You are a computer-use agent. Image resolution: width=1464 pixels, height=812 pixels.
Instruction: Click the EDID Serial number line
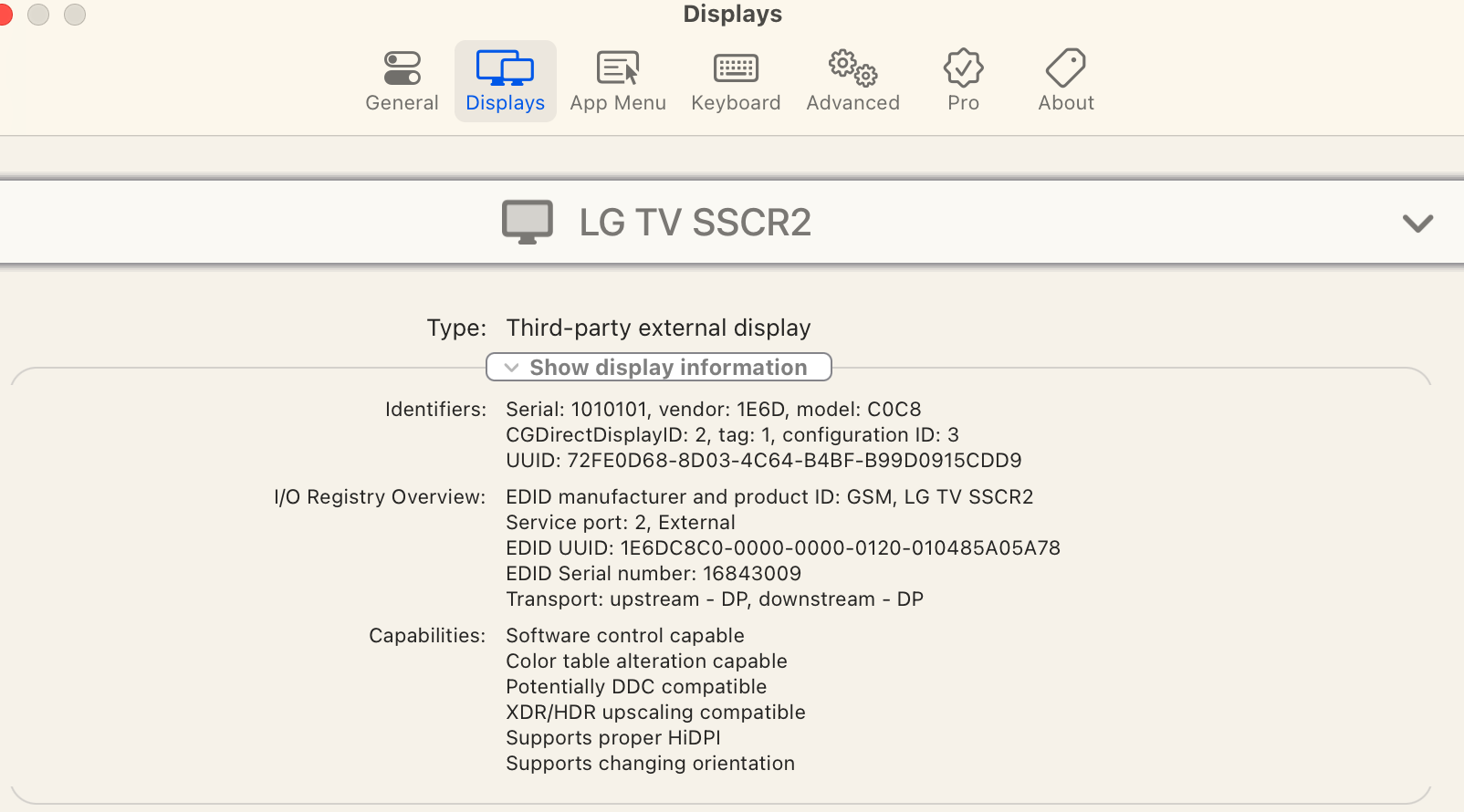point(654,573)
